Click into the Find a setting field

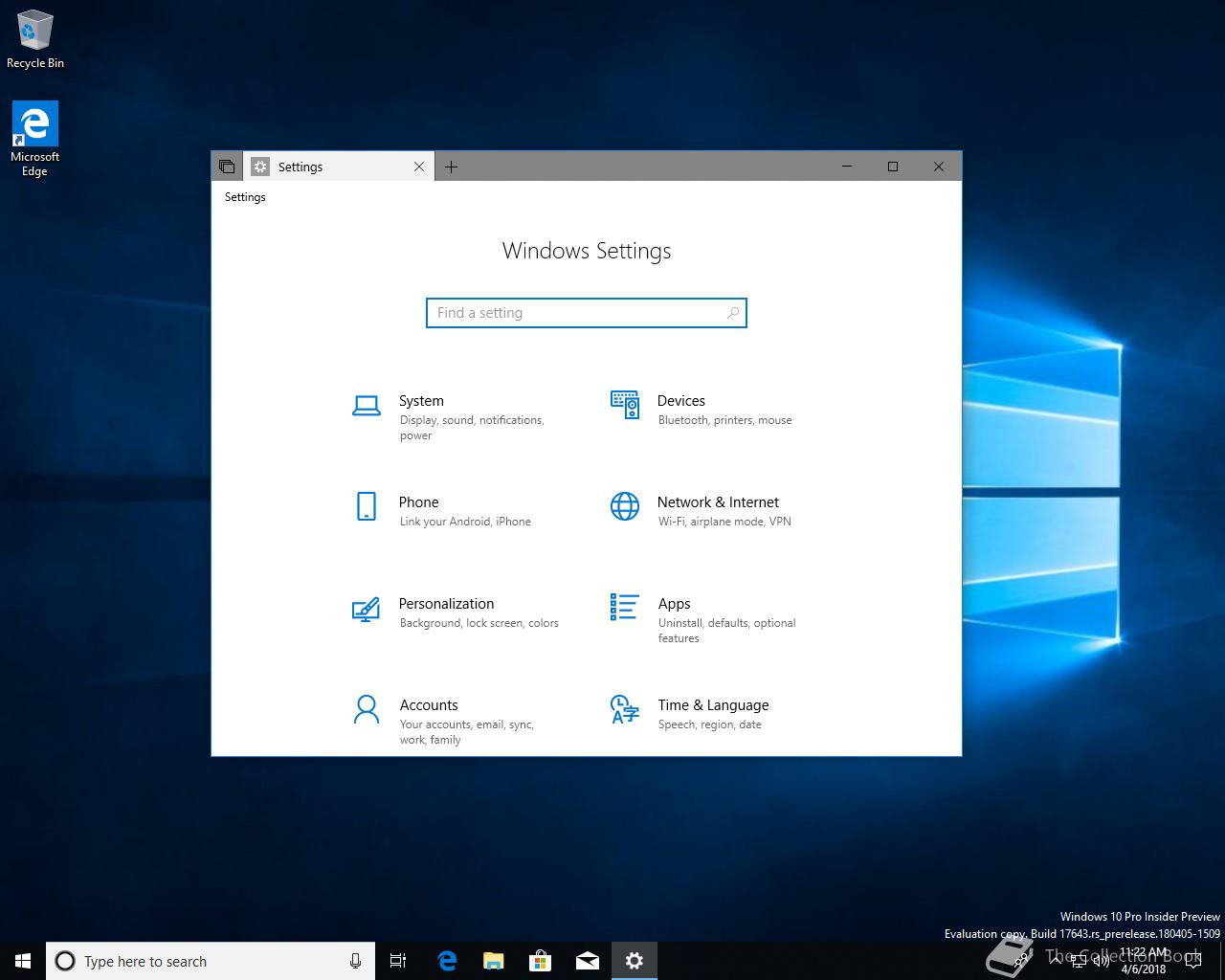[586, 313]
